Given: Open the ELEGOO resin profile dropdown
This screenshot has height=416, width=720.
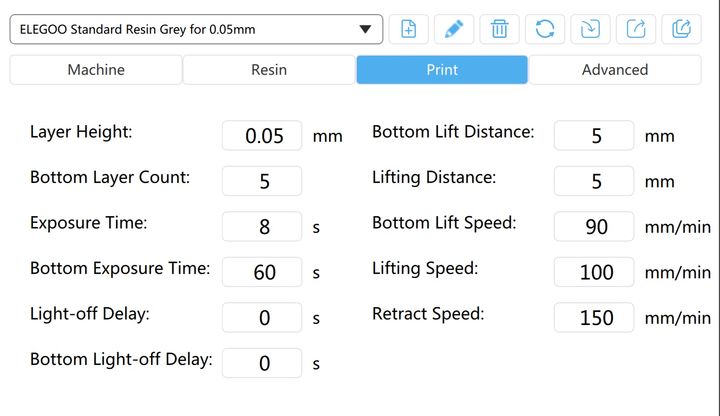Looking at the screenshot, I should pos(196,29).
